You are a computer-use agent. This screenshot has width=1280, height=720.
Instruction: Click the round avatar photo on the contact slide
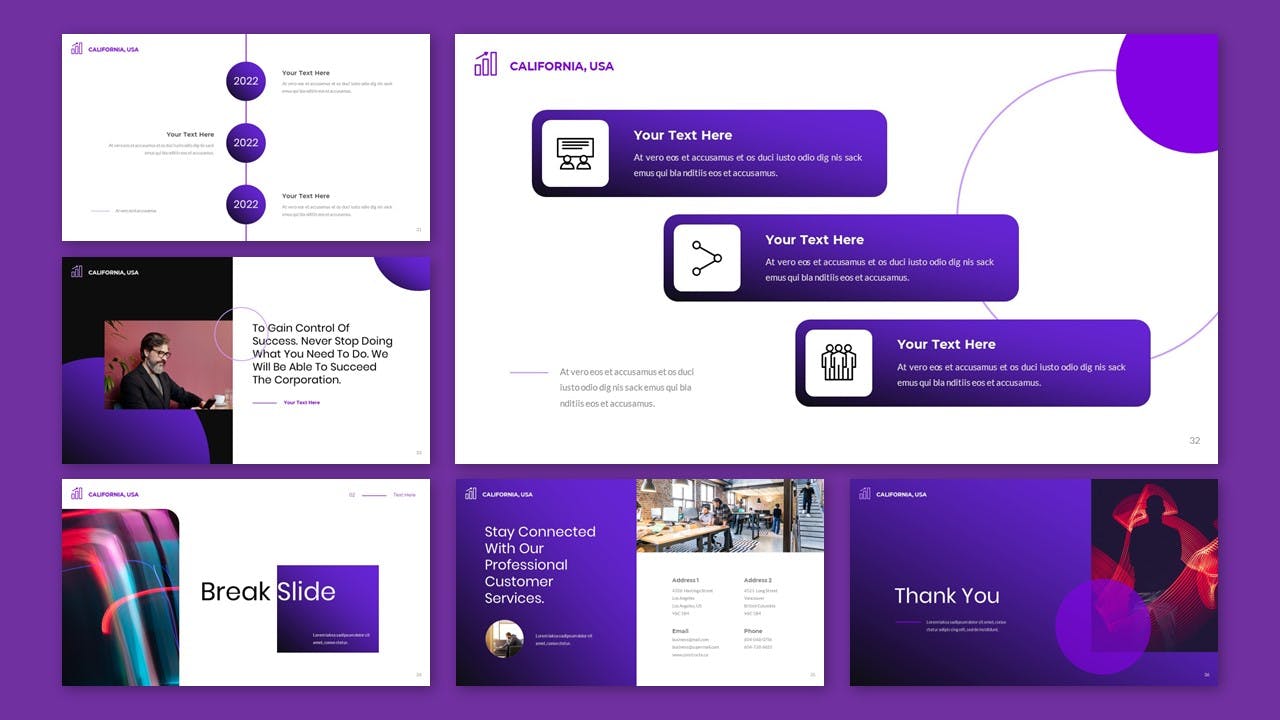[504, 639]
